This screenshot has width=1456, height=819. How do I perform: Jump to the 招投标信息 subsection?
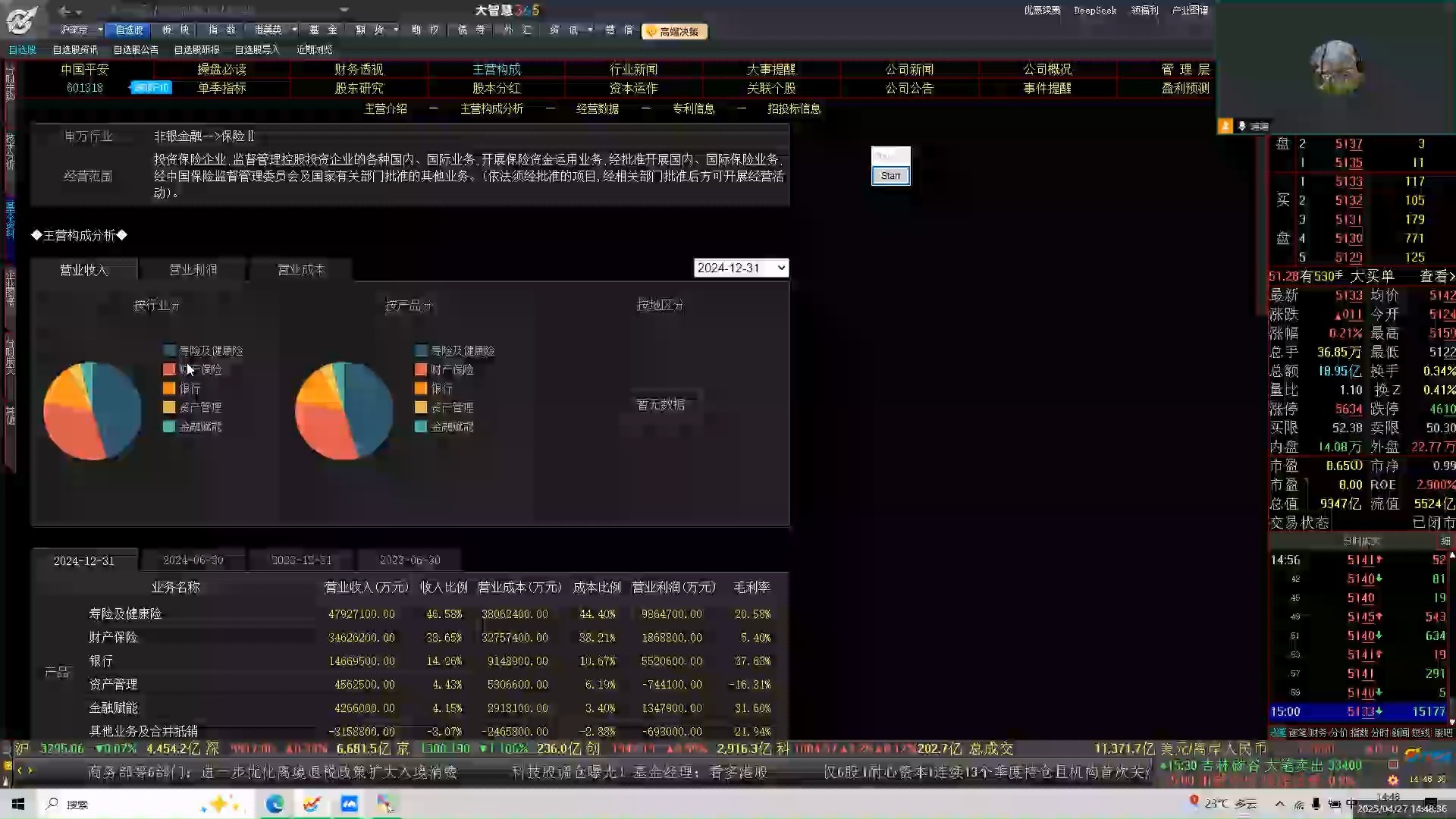click(794, 108)
